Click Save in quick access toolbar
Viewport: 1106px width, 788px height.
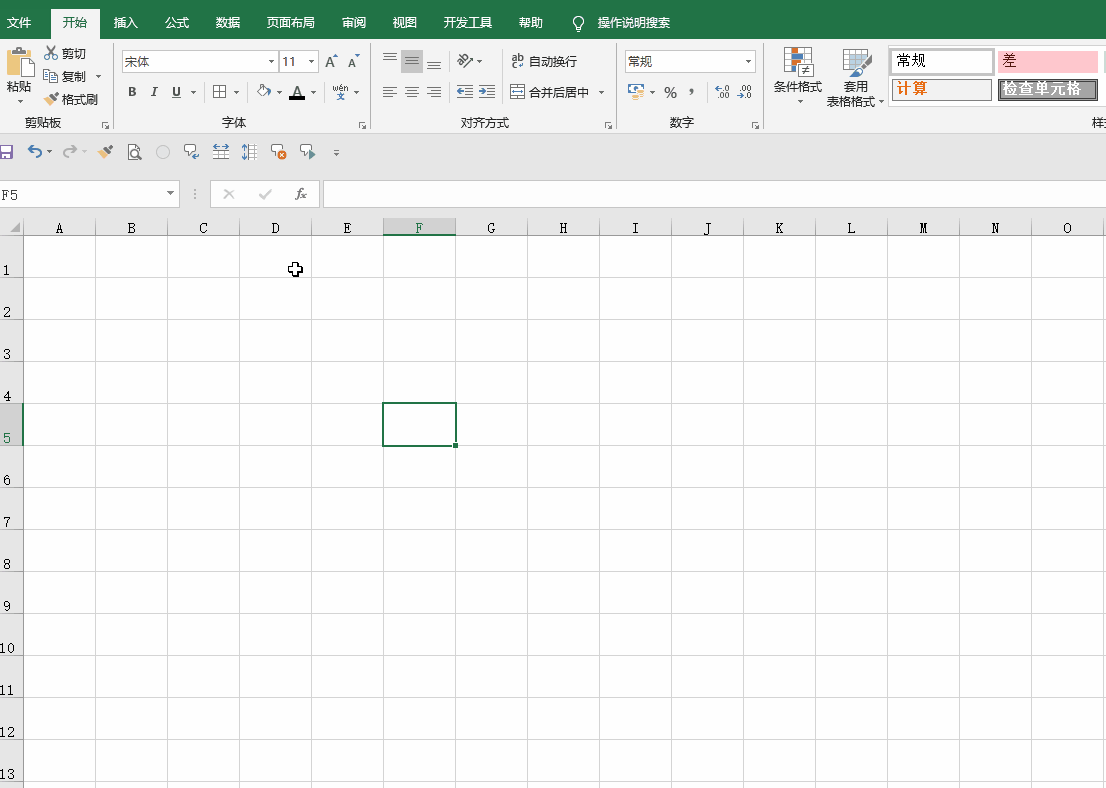[6, 152]
